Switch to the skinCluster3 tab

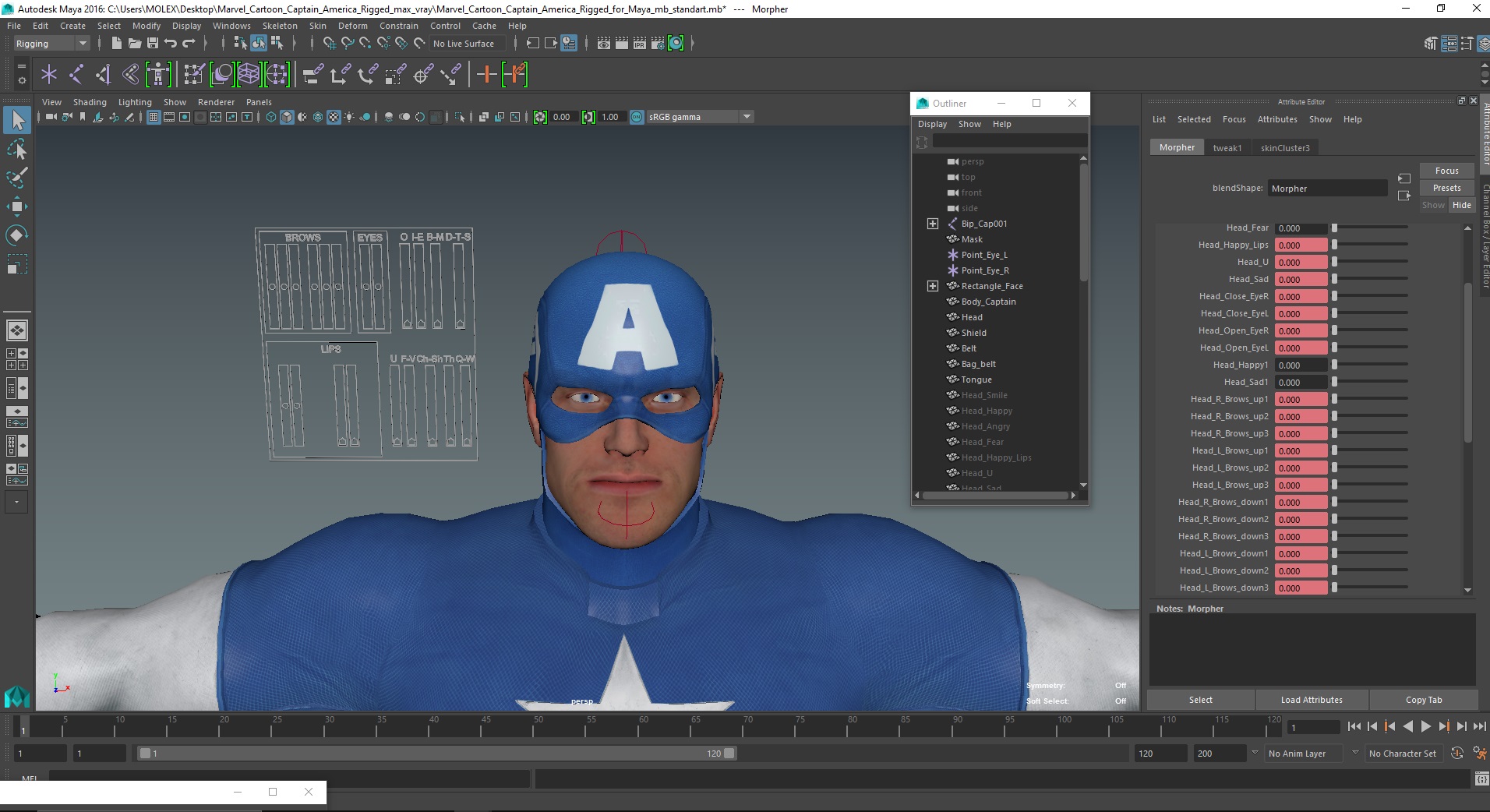(1285, 148)
